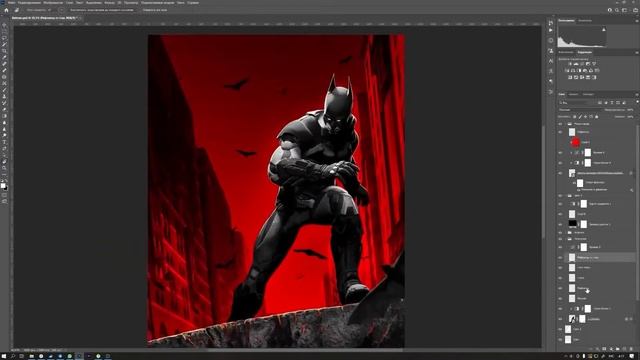Open the 3D menu
Screen dimensions: 640x360
click(x=119, y=2)
